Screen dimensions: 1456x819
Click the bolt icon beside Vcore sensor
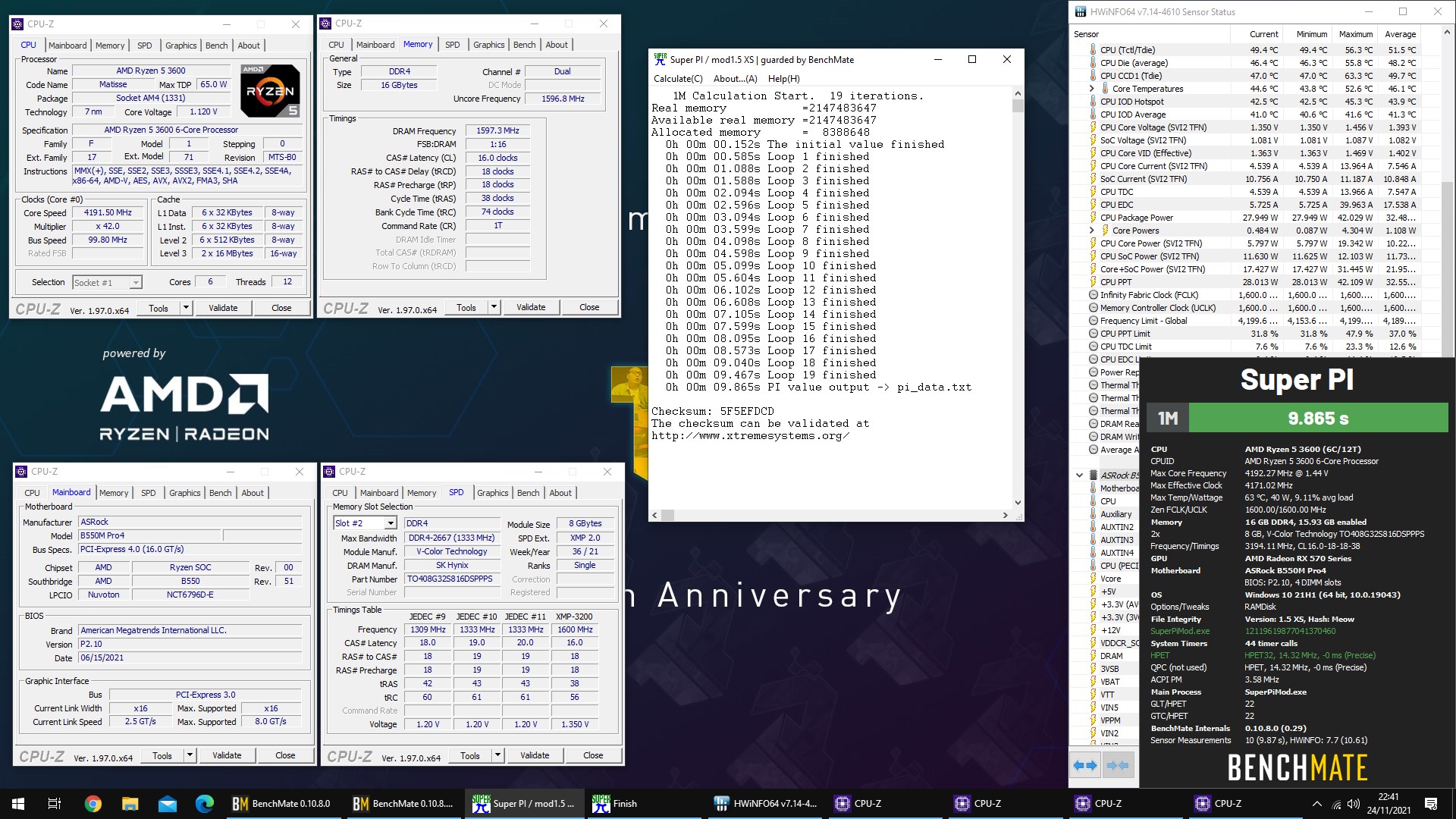tap(1093, 579)
